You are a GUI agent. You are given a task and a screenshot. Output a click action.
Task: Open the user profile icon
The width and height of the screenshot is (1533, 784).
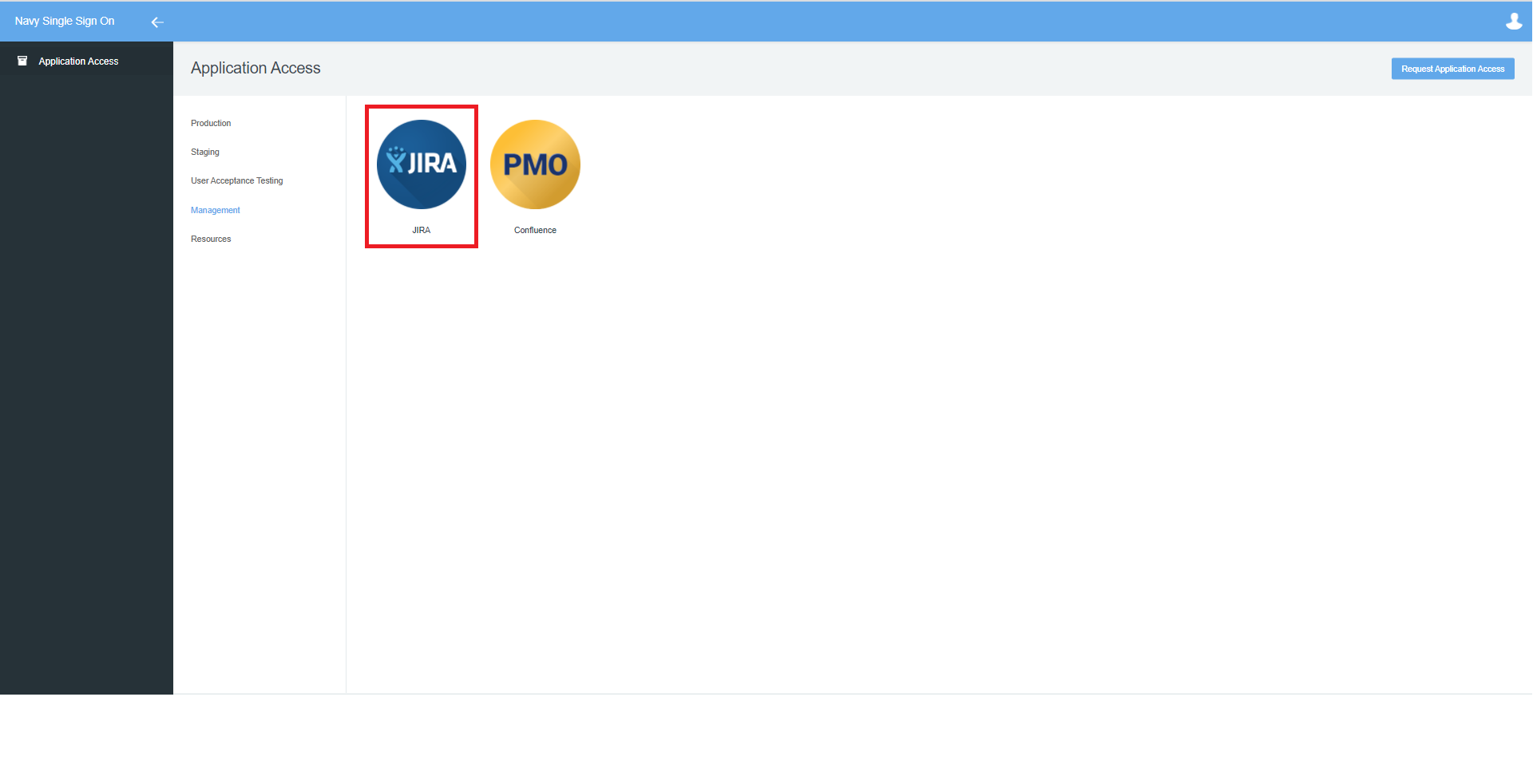click(1513, 22)
